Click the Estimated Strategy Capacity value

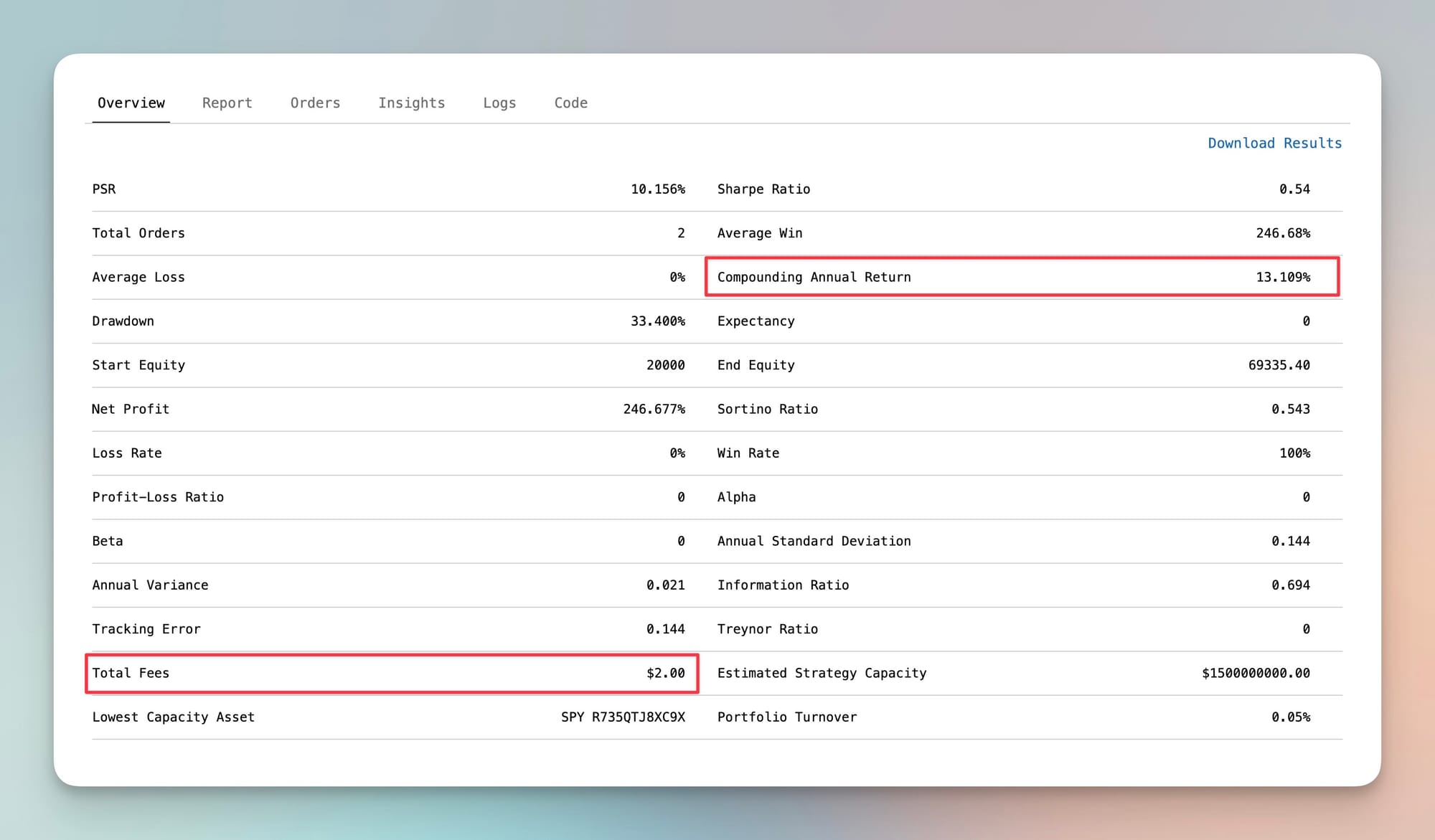(1256, 673)
